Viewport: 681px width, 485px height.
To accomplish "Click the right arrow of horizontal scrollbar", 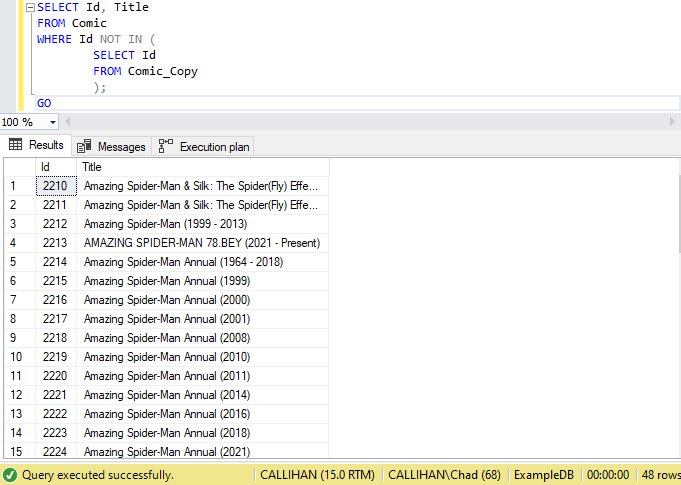I will [x=672, y=122].
